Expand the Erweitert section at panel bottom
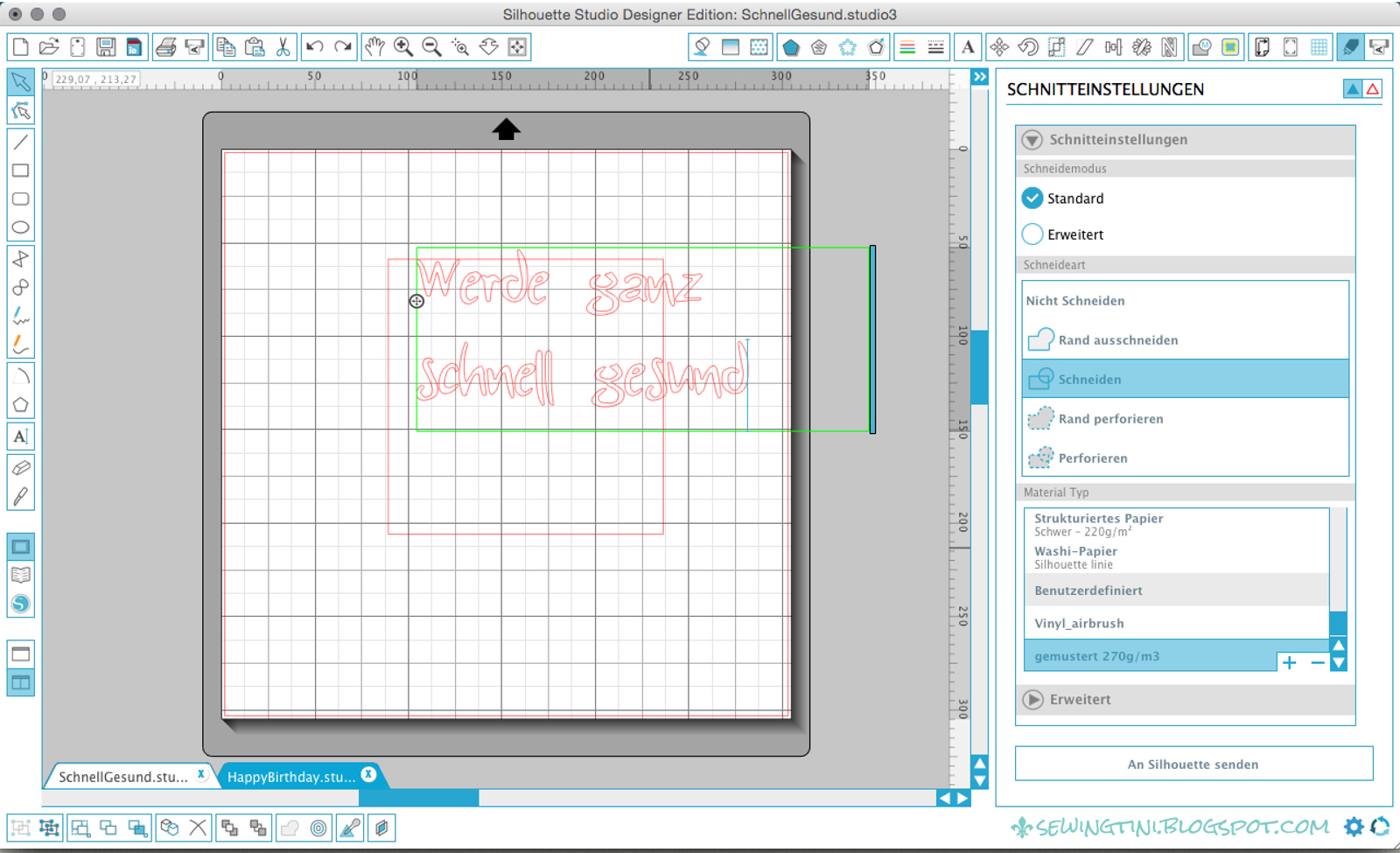The image size is (1400, 853). (1033, 699)
